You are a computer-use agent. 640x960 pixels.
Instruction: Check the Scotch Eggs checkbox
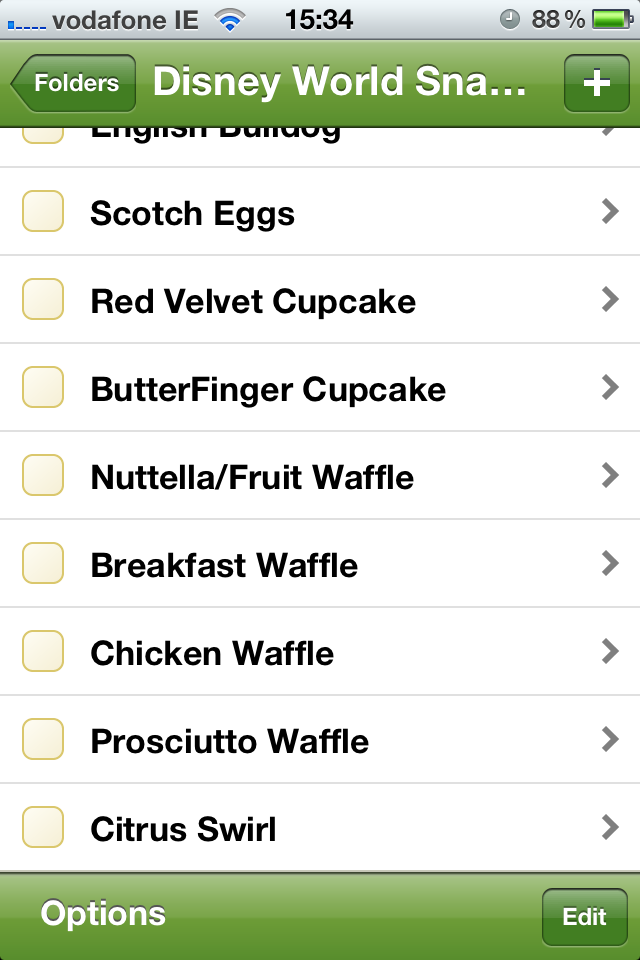tap(43, 213)
